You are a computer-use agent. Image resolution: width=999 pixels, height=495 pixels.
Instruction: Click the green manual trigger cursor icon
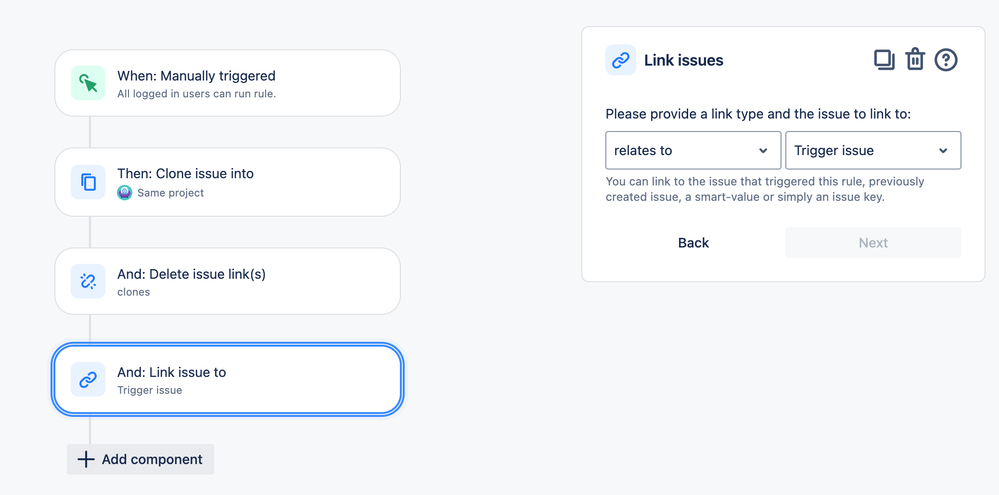pos(88,83)
